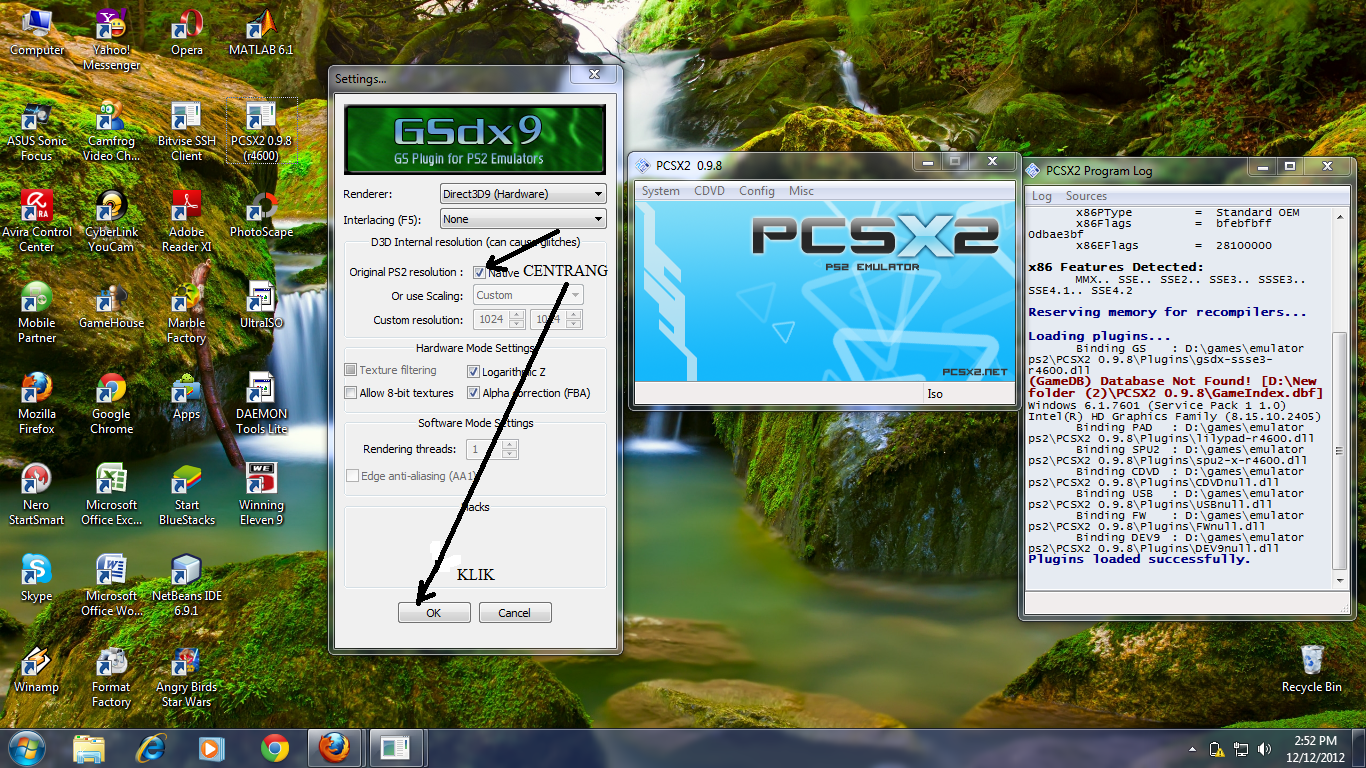The image size is (1366, 768).
Task: Close the GSdx Settings dialog
Action: [x=594, y=74]
